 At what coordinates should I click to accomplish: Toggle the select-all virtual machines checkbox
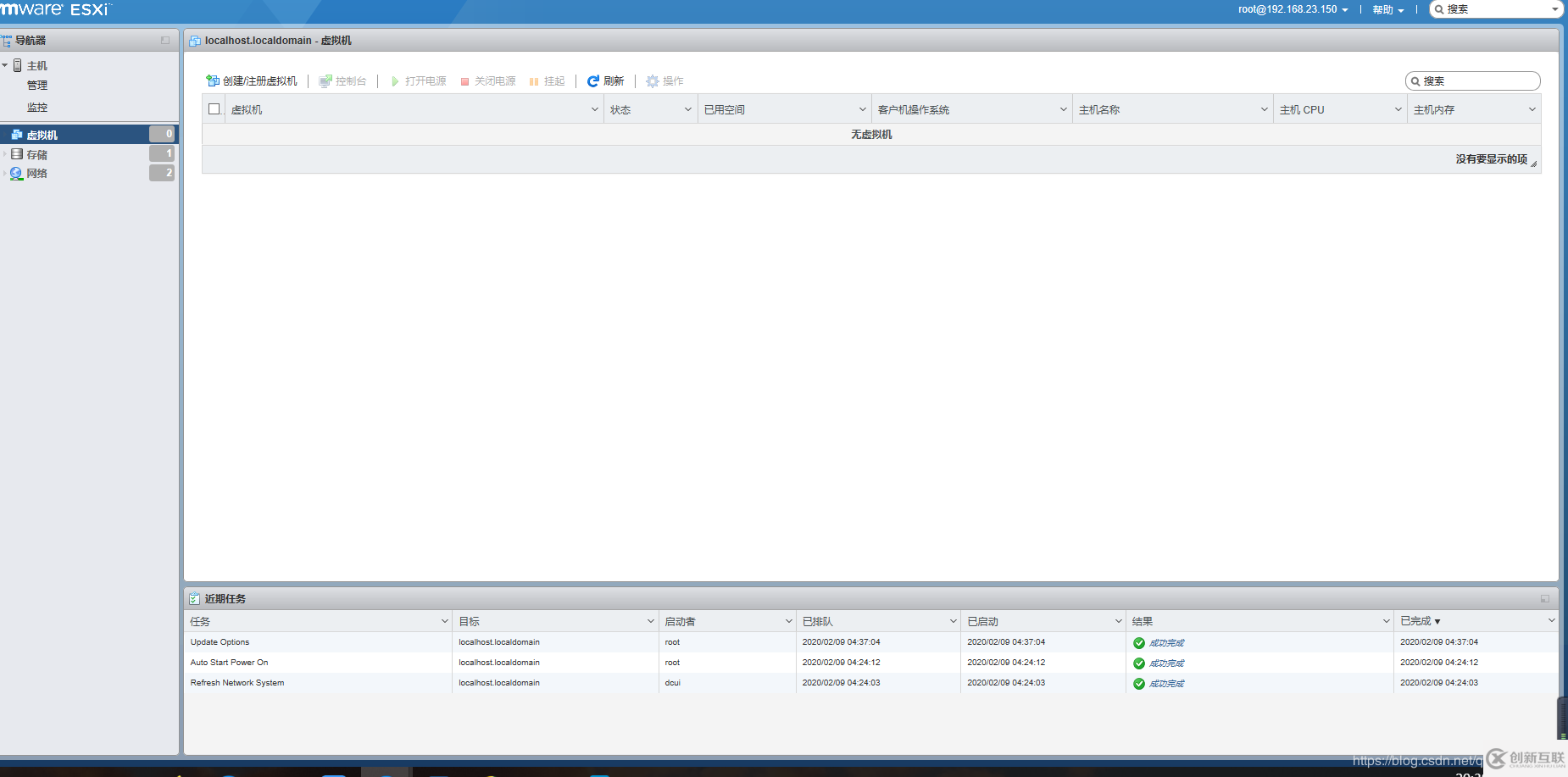pyautogui.click(x=214, y=108)
